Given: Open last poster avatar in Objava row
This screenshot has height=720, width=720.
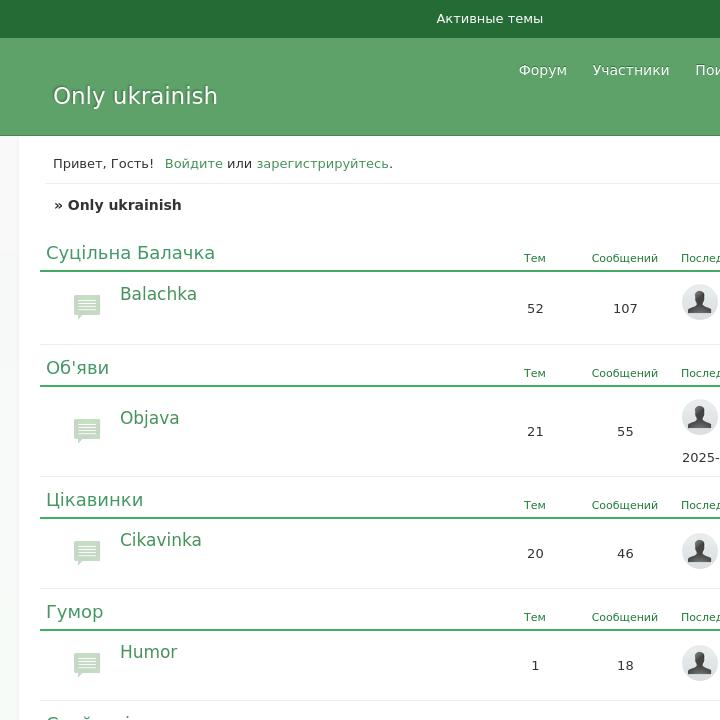Looking at the screenshot, I should [699, 417].
